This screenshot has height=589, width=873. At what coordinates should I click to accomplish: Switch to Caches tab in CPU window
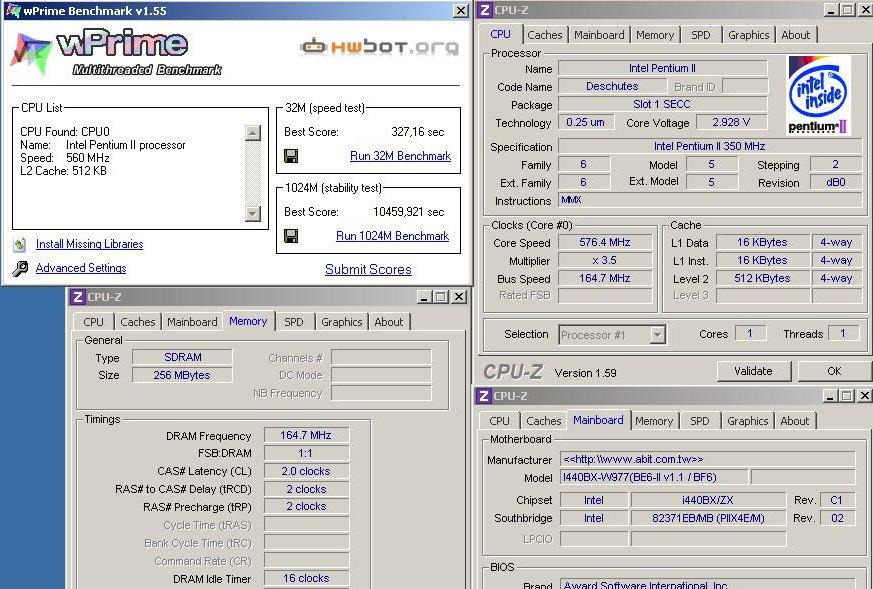pos(545,35)
